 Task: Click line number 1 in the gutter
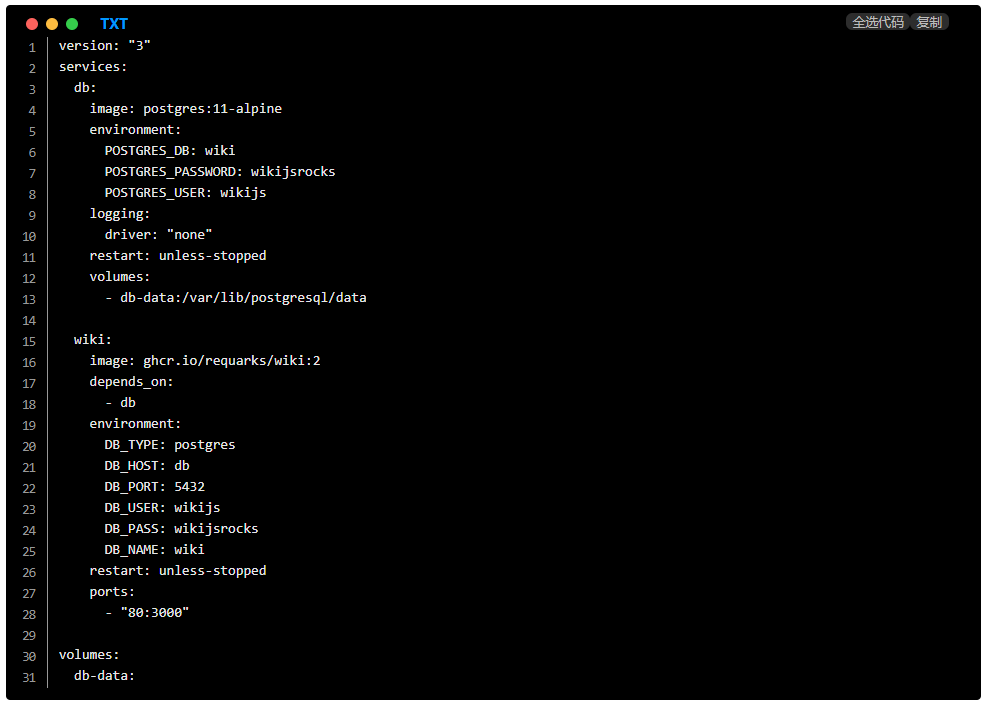coord(32,47)
